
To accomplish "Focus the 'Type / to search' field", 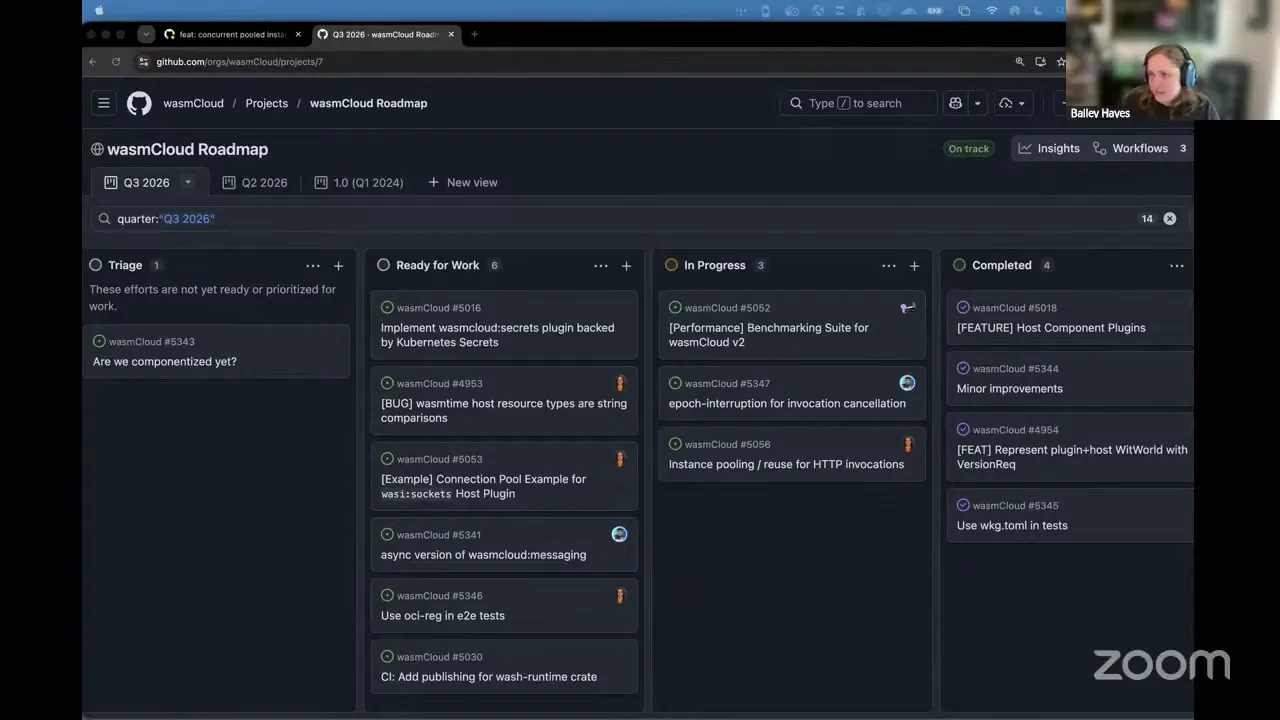I will coord(859,103).
